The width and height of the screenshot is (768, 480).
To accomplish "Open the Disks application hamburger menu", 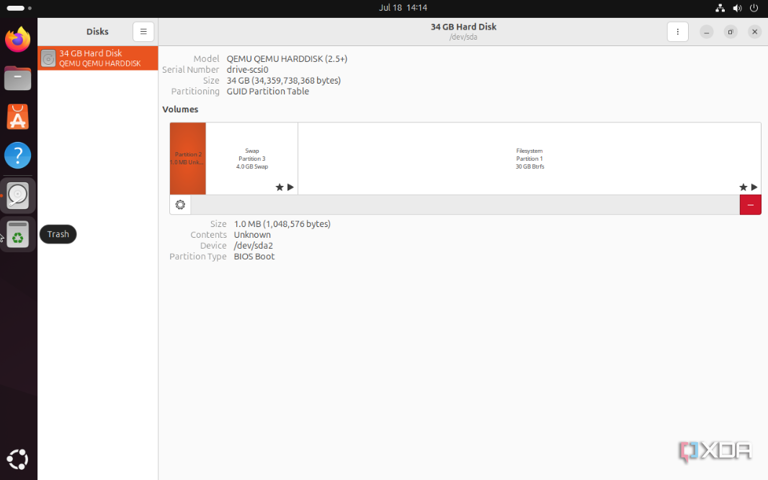I will coord(143,31).
